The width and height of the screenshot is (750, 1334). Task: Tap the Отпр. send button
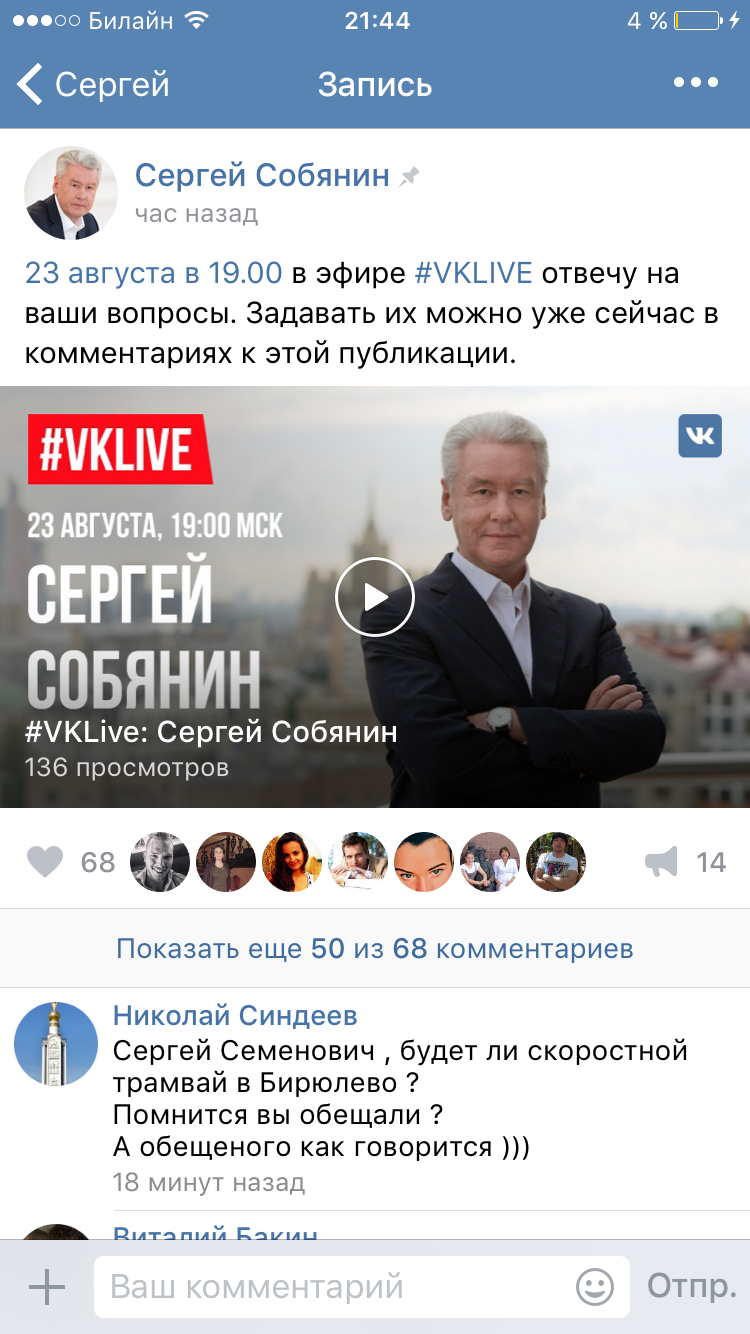pos(692,1287)
